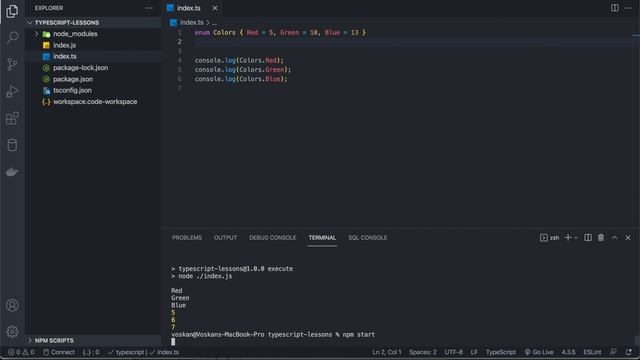Switch to the SQL CONSOLE tab
The height and width of the screenshot is (360, 640).
pos(368,238)
